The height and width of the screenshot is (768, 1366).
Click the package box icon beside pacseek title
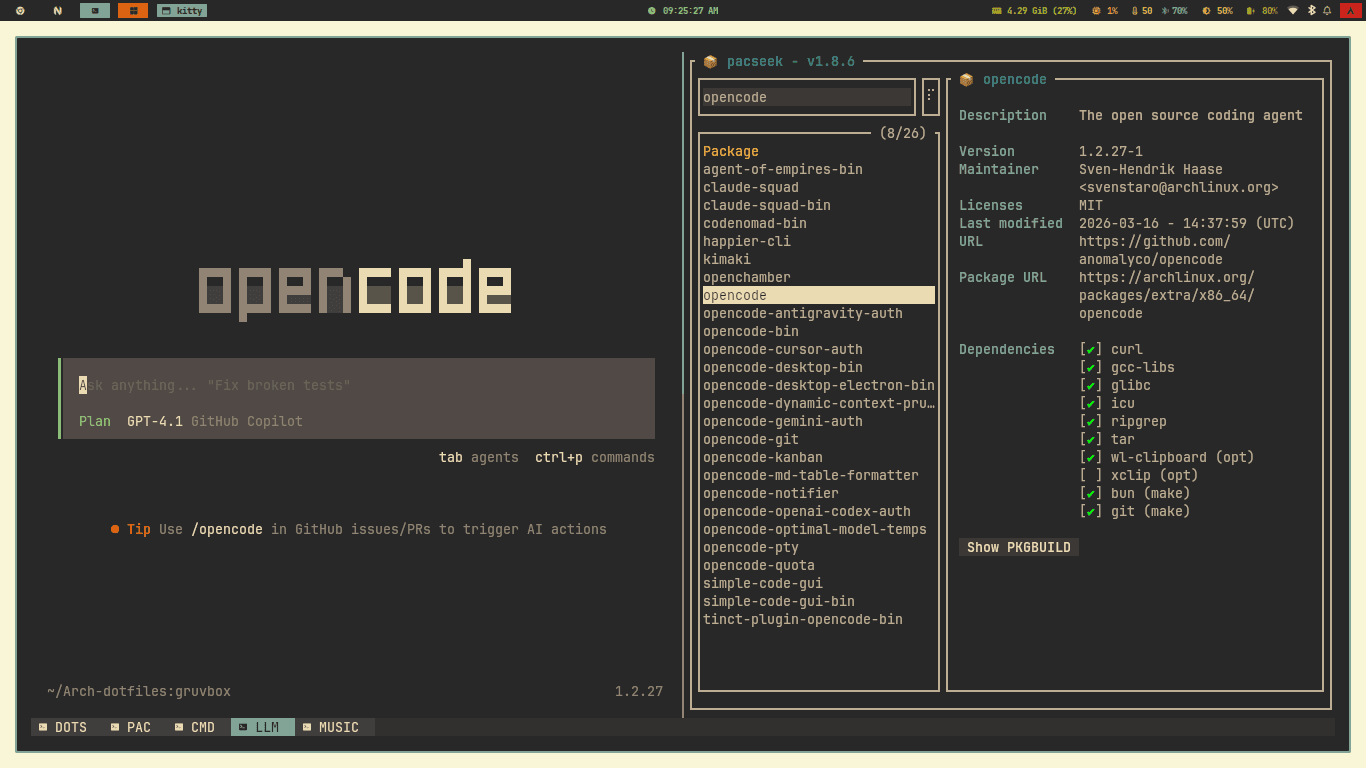(x=710, y=62)
